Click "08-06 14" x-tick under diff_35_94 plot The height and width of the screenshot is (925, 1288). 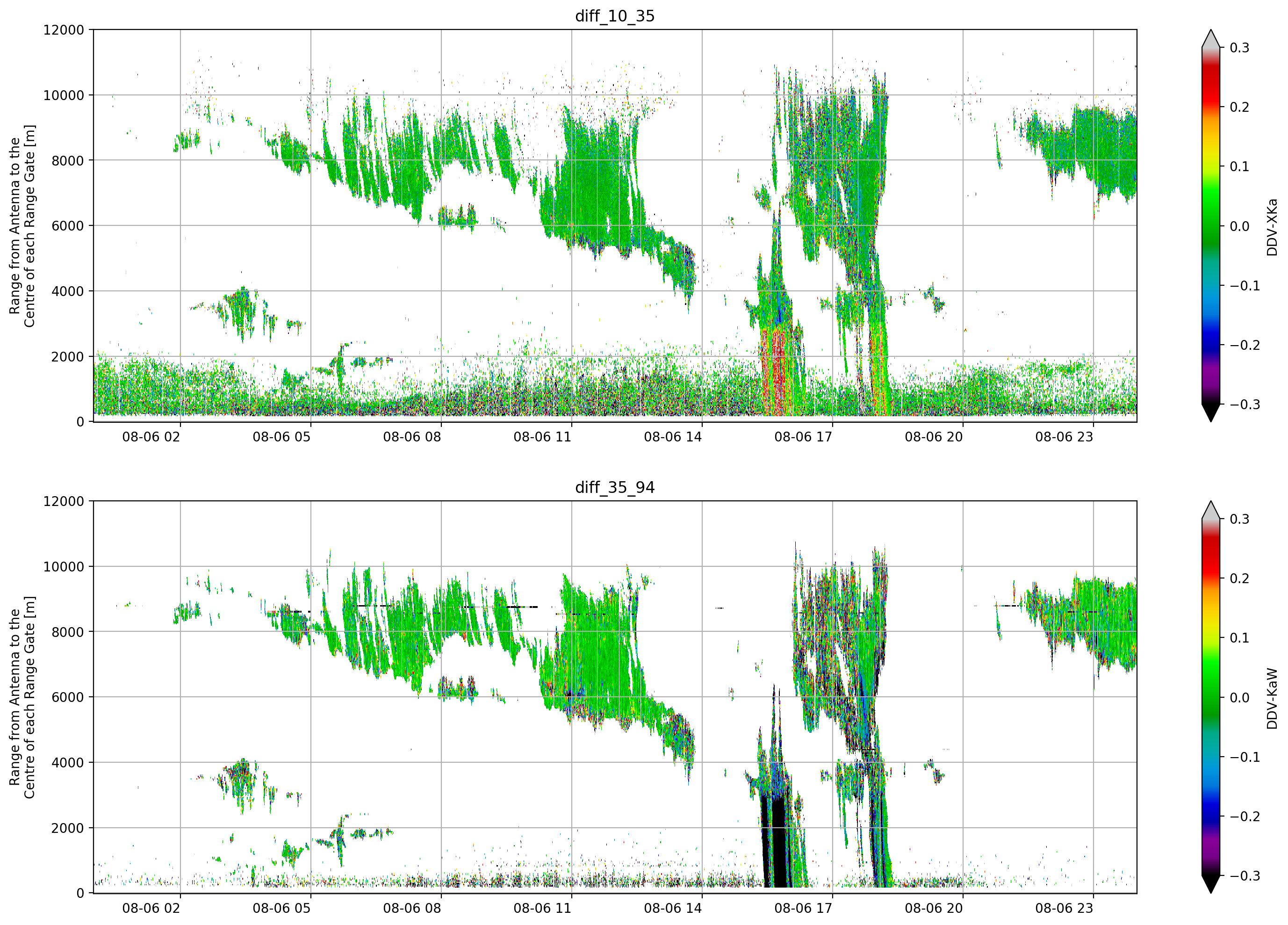673,908
